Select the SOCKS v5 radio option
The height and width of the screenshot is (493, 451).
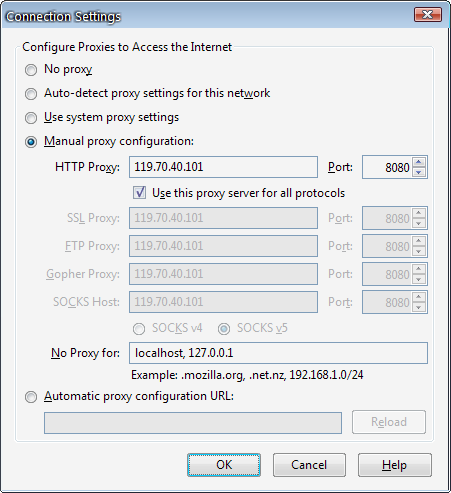pos(224,329)
